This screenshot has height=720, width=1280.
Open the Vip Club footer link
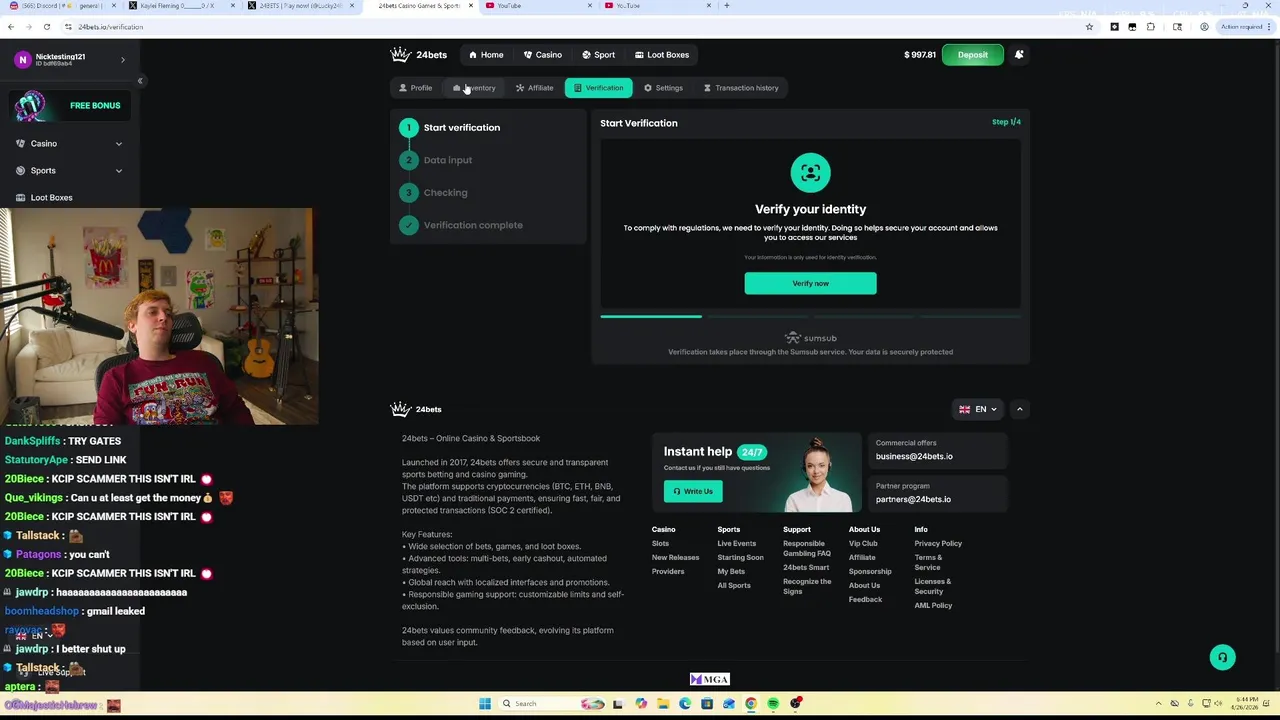(863, 544)
